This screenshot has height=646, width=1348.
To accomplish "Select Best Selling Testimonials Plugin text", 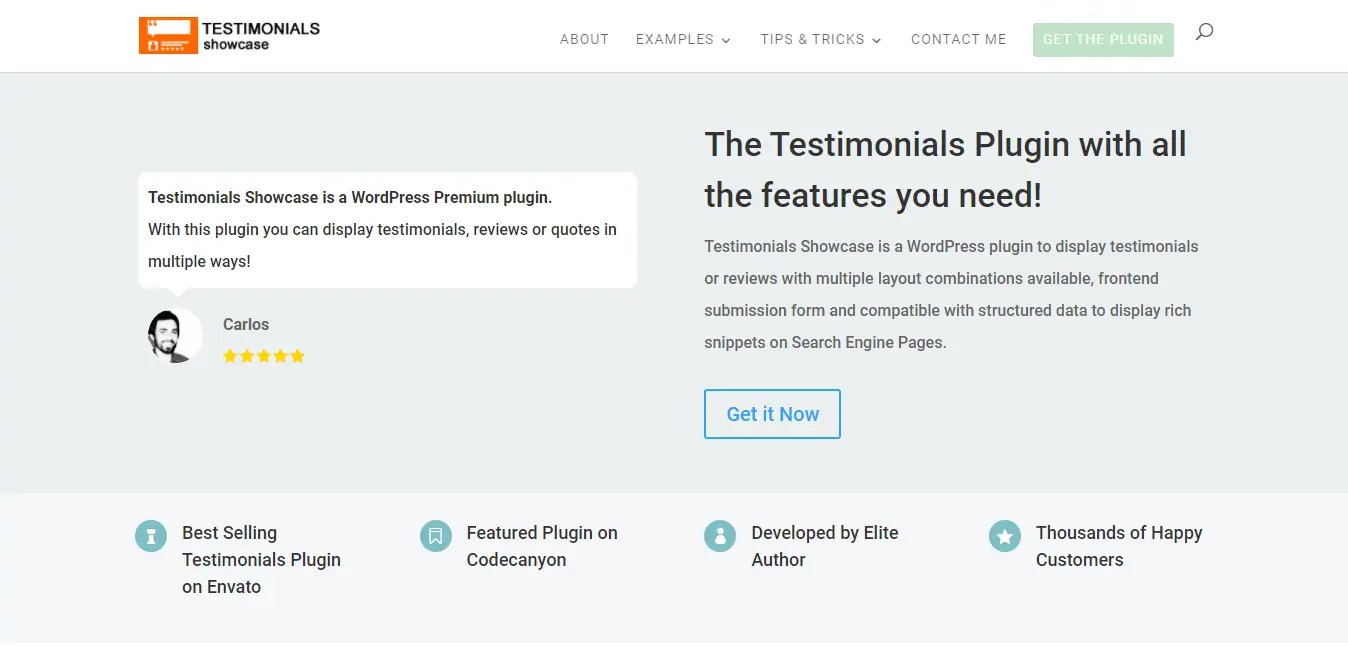I will (x=261, y=560).
